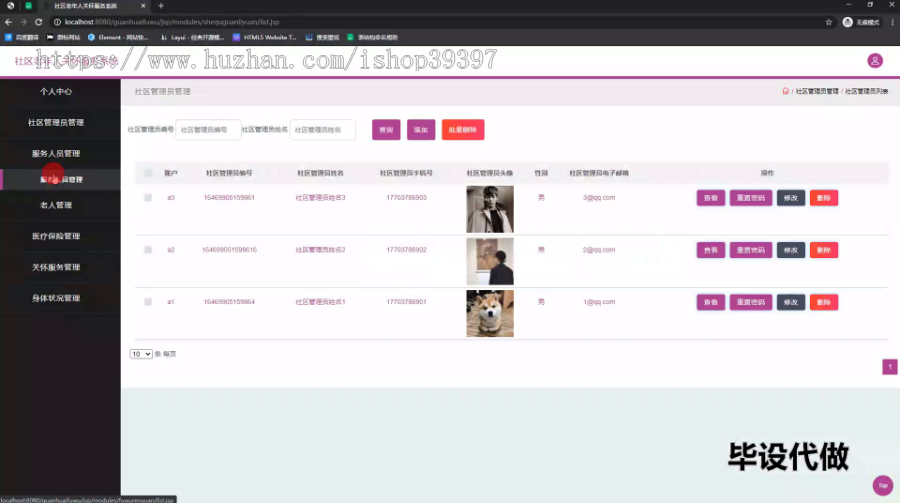Focus the 社区管理员编号 search input
Screen dimensions: 900x503
208,130
